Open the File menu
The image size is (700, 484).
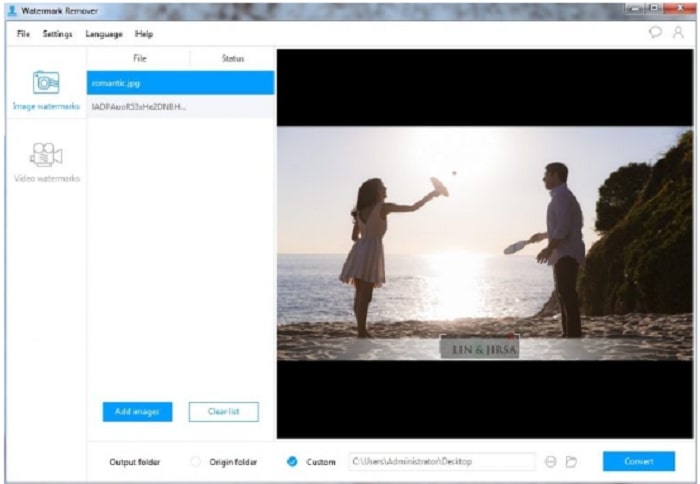point(23,34)
